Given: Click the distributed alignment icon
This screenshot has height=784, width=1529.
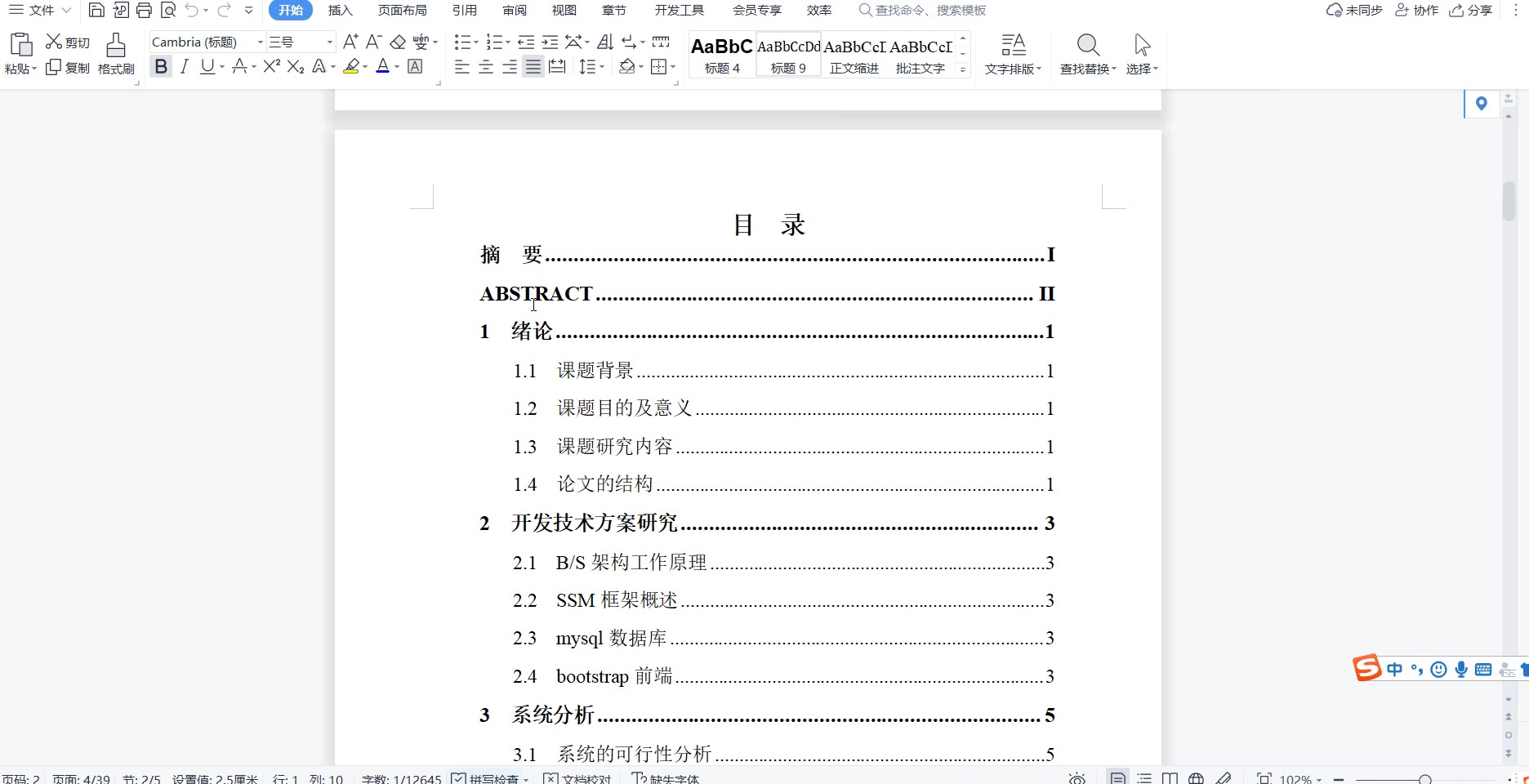Looking at the screenshot, I should (557, 67).
